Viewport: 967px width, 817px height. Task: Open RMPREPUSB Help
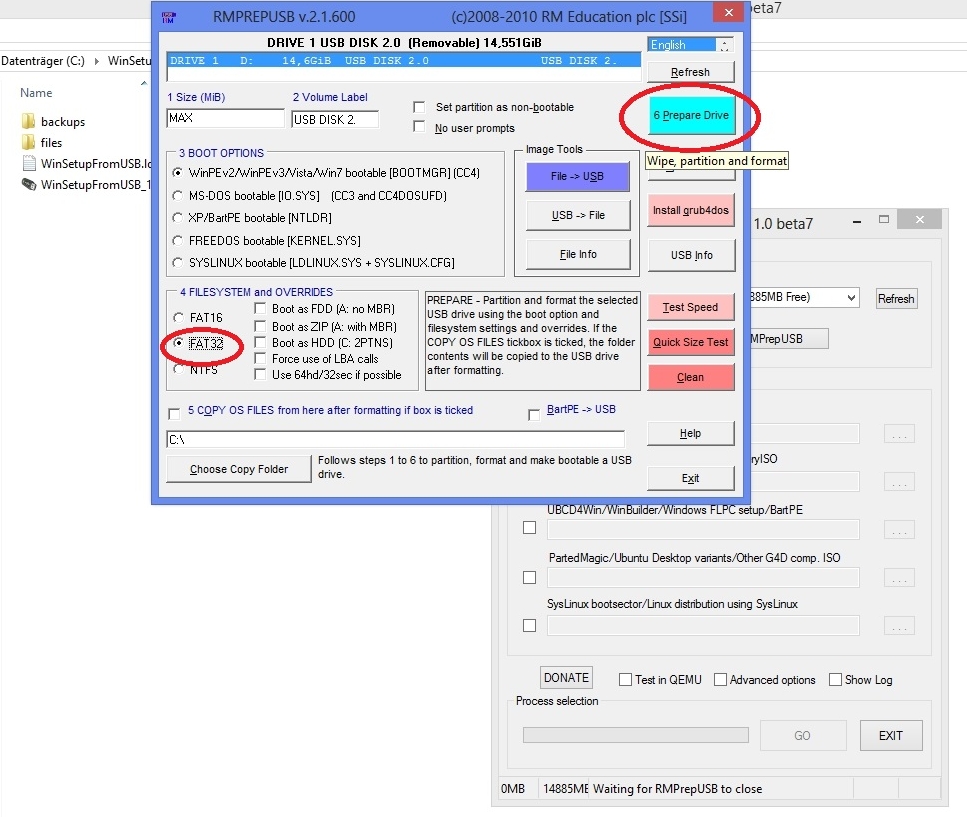[x=691, y=433]
